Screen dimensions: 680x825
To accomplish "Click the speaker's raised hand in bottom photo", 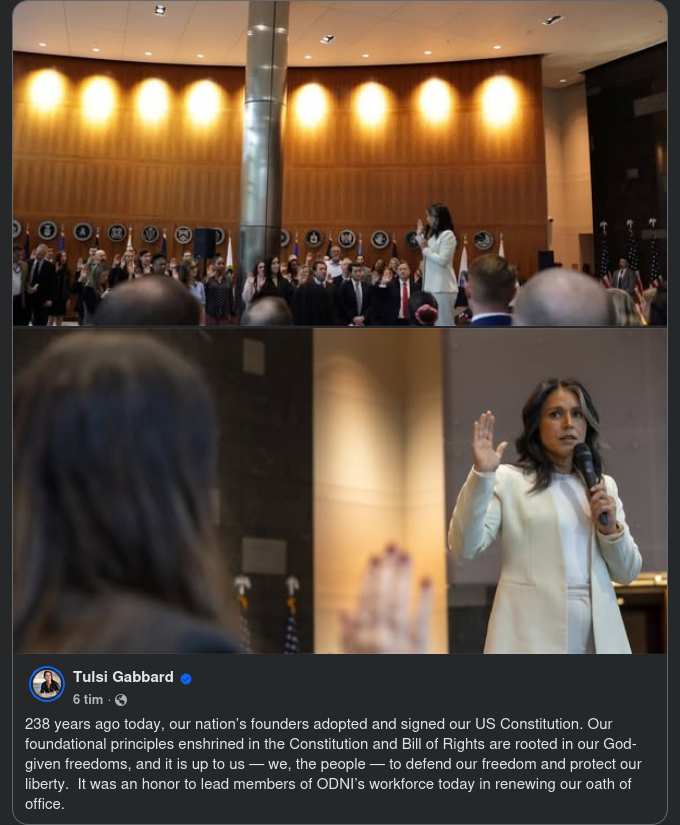I will 487,444.
